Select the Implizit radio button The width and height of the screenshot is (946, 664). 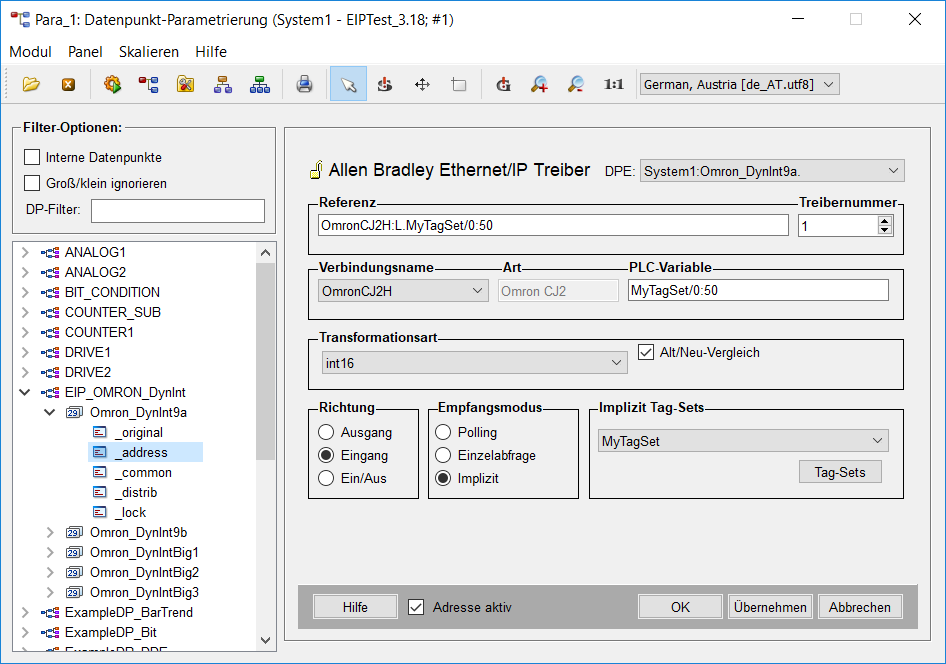[443, 478]
